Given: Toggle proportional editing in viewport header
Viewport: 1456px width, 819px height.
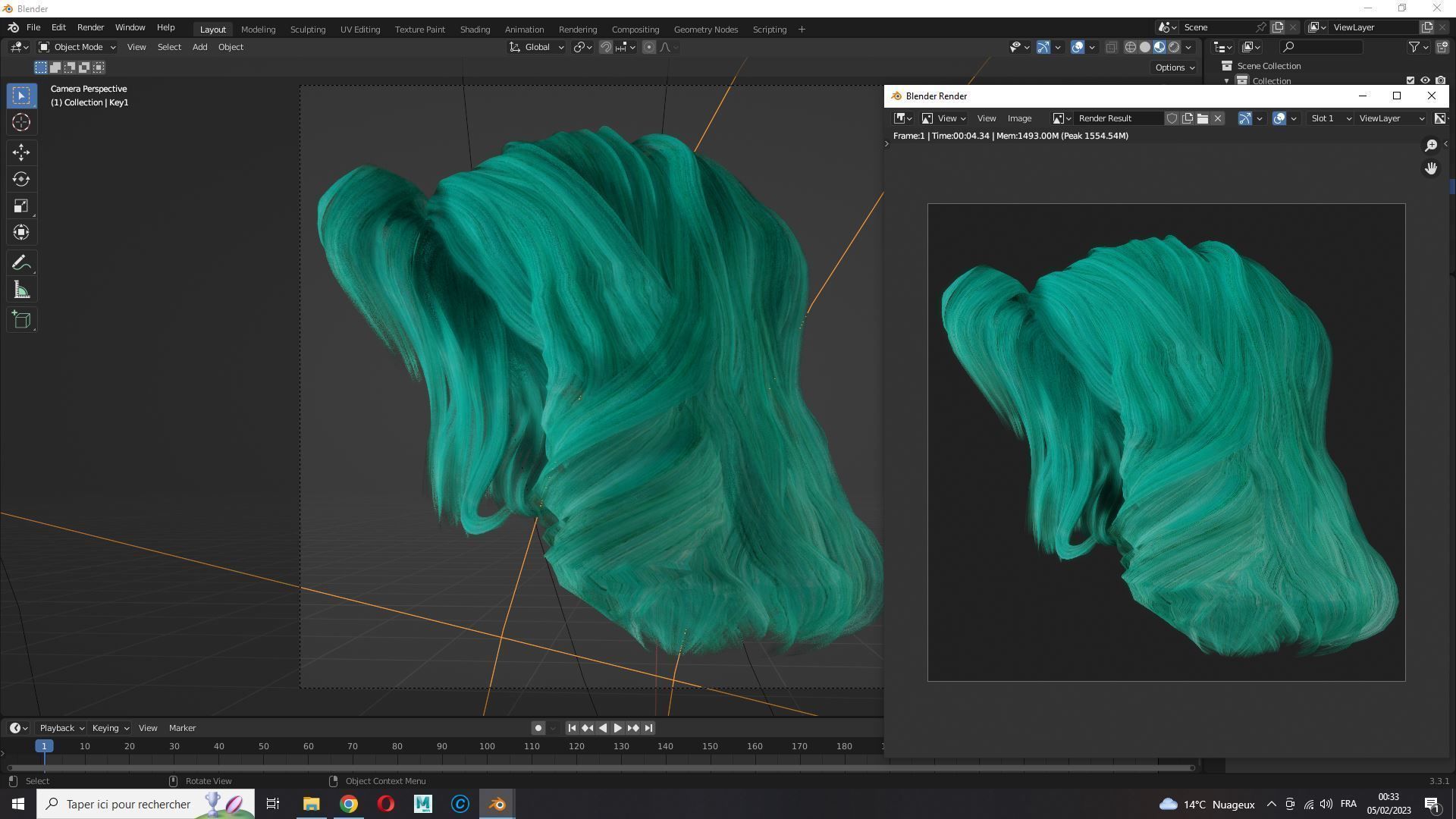Looking at the screenshot, I should click(x=649, y=47).
